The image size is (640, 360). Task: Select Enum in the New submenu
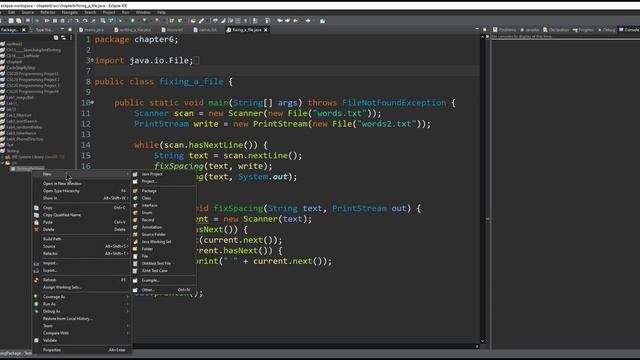click(x=164, y=213)
